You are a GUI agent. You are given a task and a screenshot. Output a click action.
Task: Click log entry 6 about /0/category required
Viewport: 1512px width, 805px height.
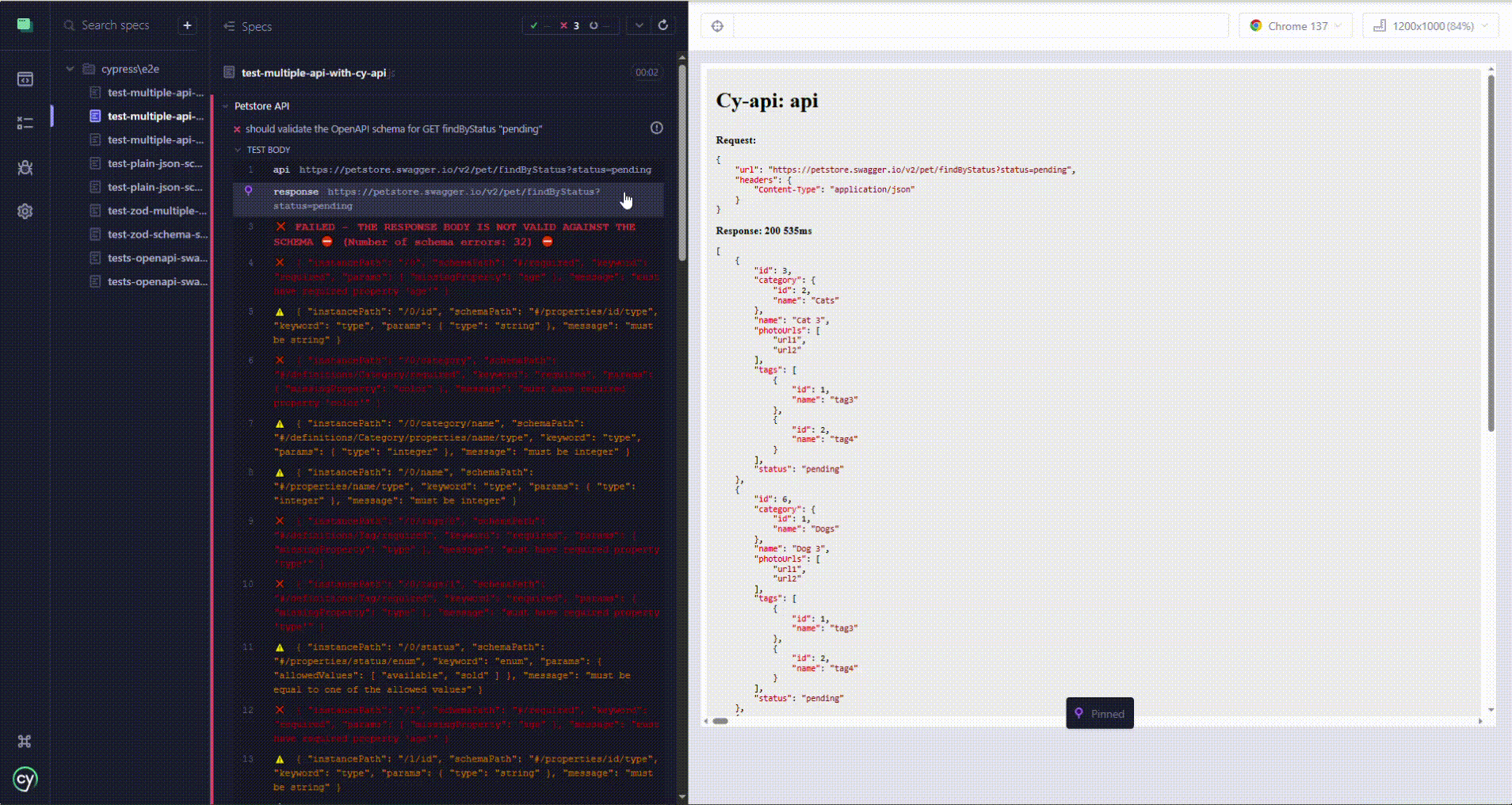click(x=463, y=381)
